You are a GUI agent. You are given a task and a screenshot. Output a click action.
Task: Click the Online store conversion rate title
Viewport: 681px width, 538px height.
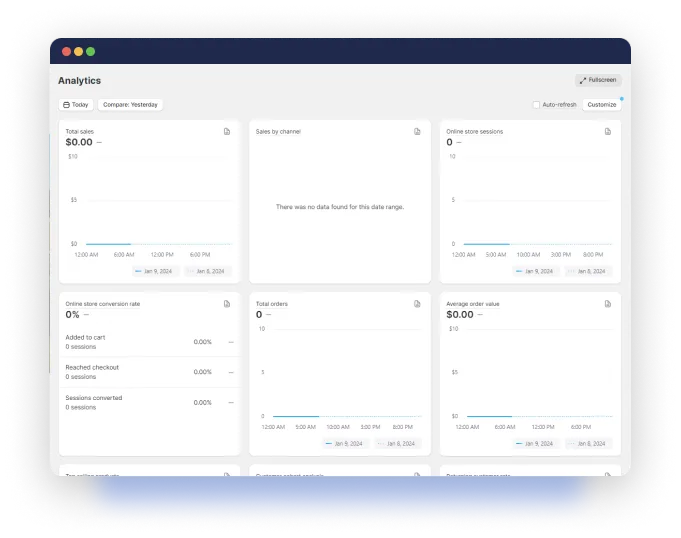coord(102,303)
